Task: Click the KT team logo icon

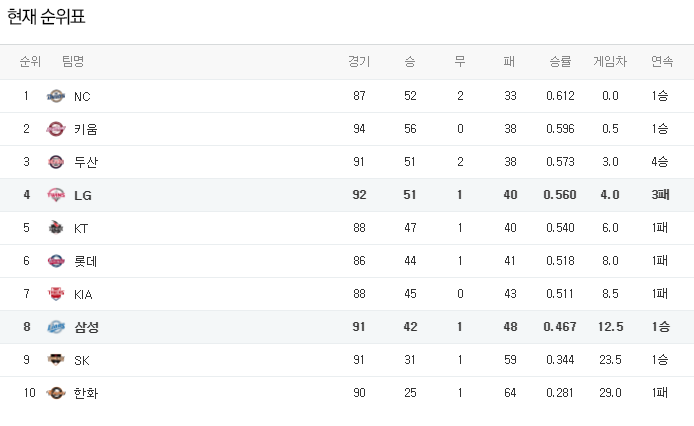Action: point(56,228)
